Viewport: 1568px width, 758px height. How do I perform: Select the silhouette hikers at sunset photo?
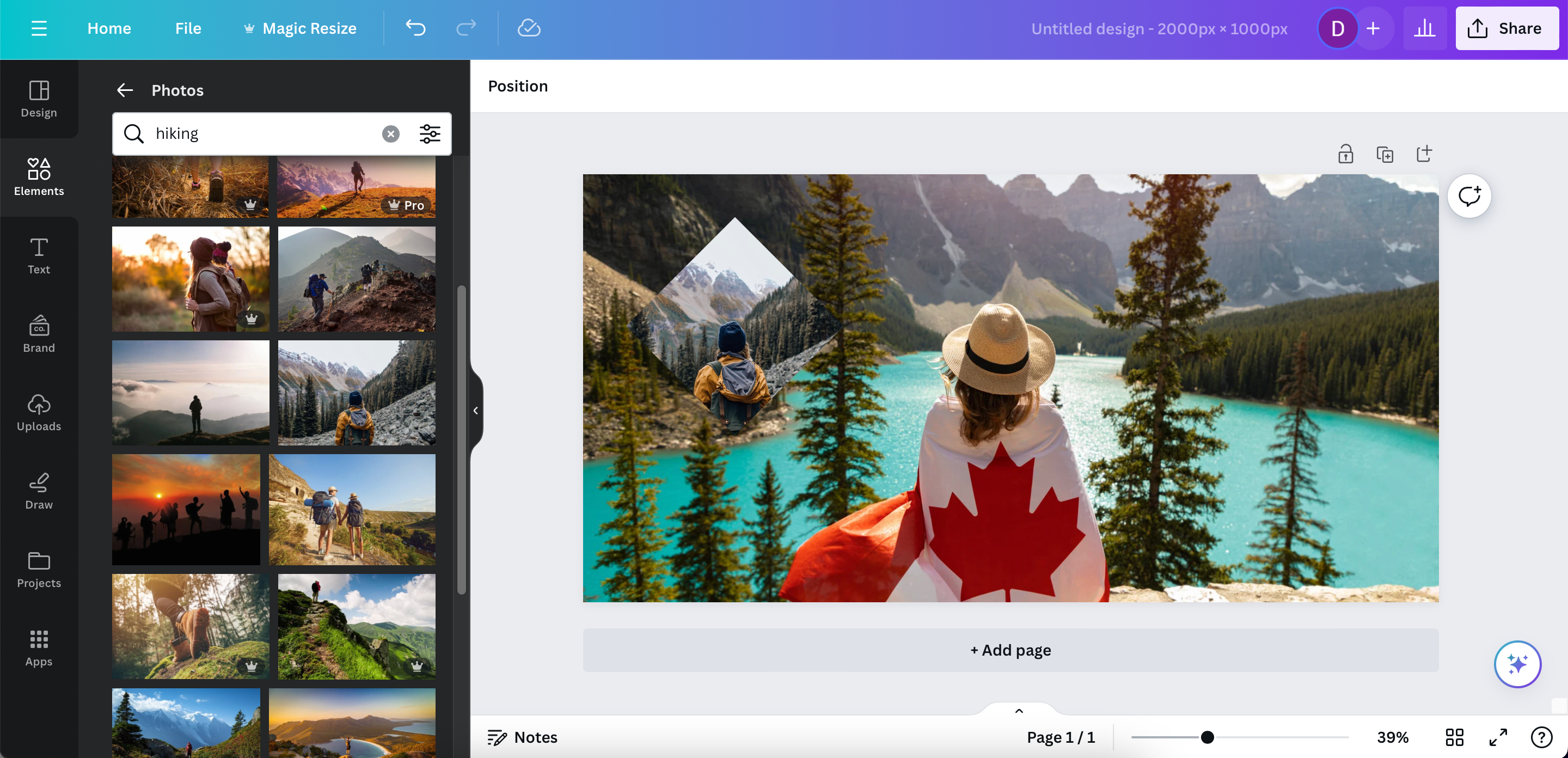pyautogui.click(x=186, y=509)
